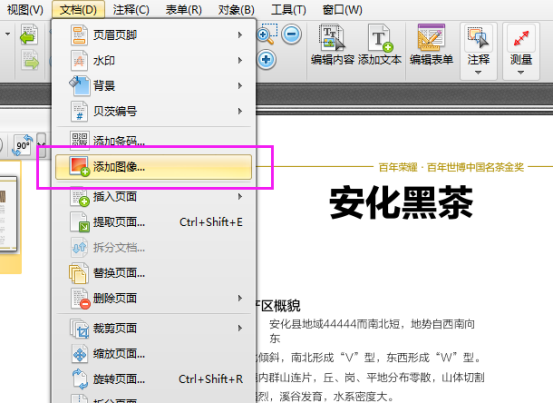Open the dropdown arrow under 注释
The image size is (554, 403).
478,73
